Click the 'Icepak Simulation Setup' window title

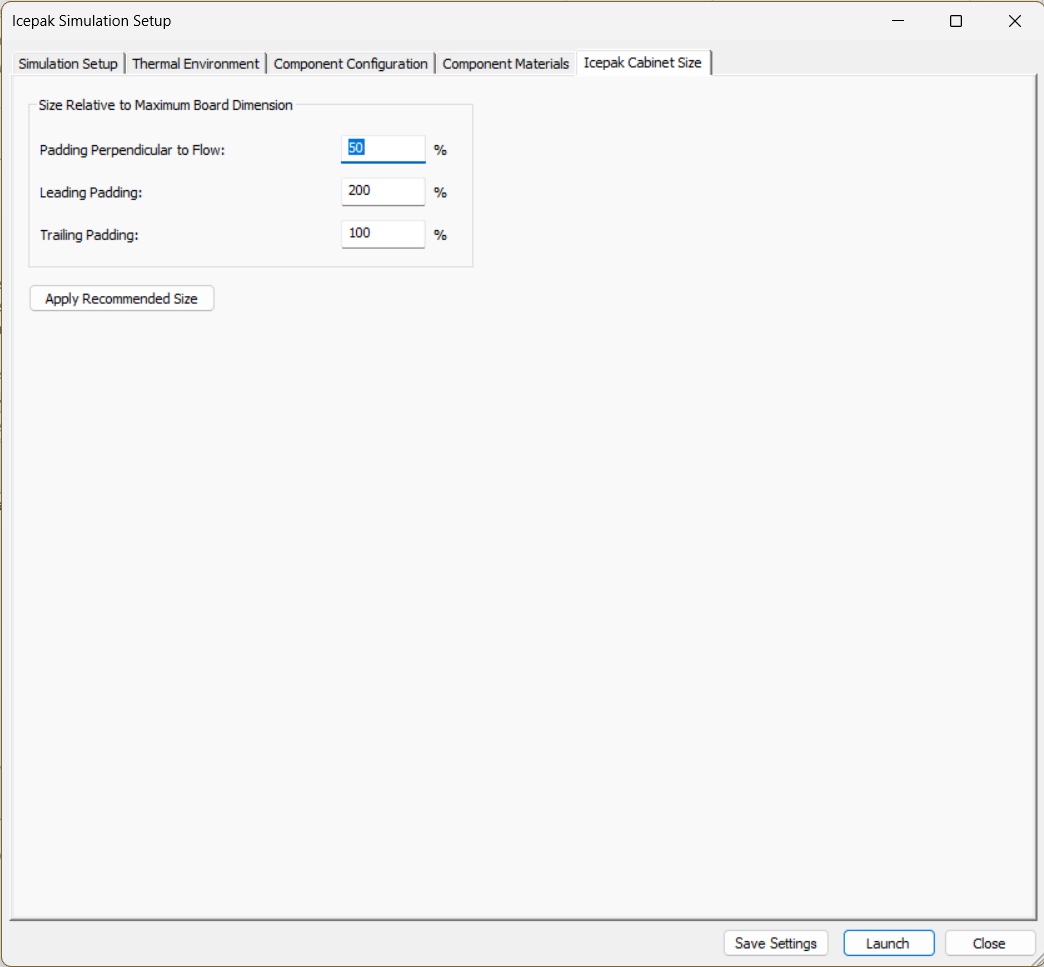point(91,21)
